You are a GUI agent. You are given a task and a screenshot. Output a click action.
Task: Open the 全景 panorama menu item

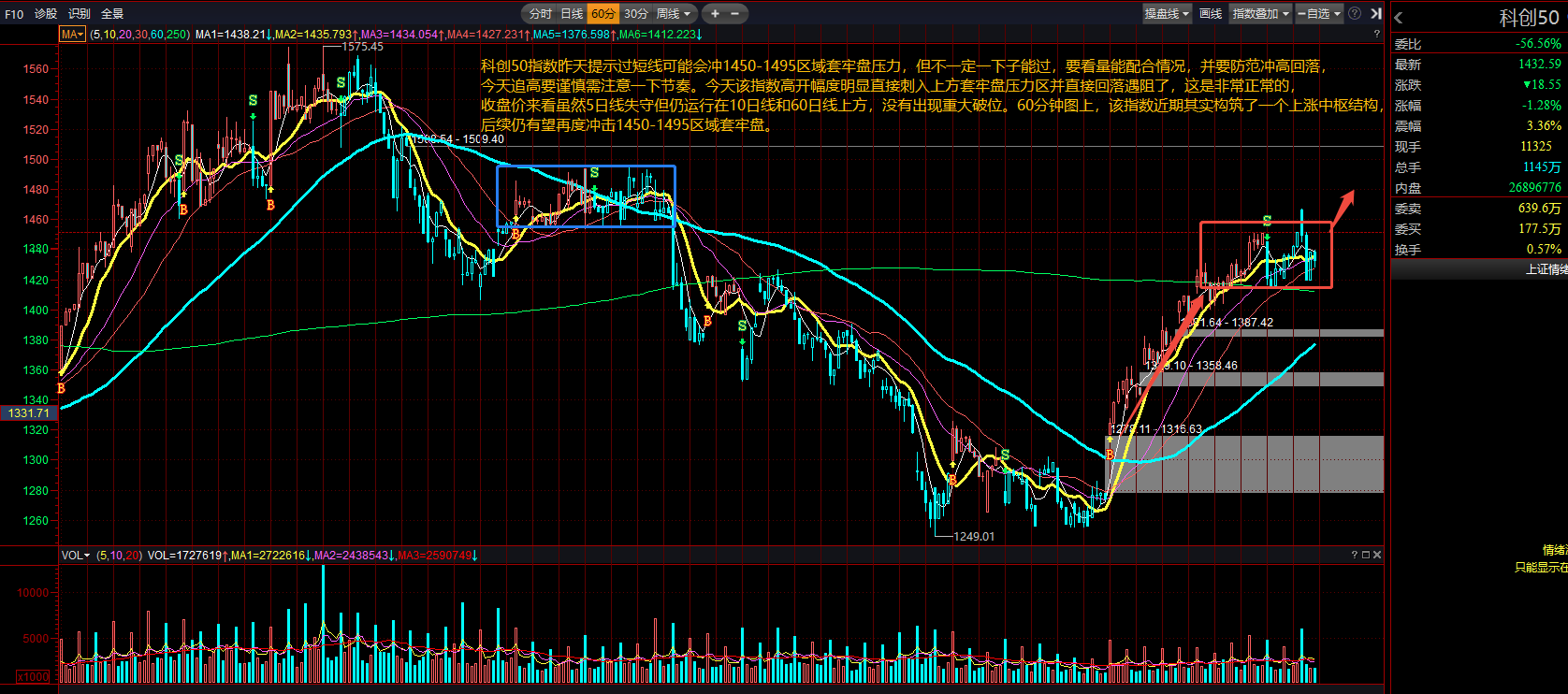(112, 13)
